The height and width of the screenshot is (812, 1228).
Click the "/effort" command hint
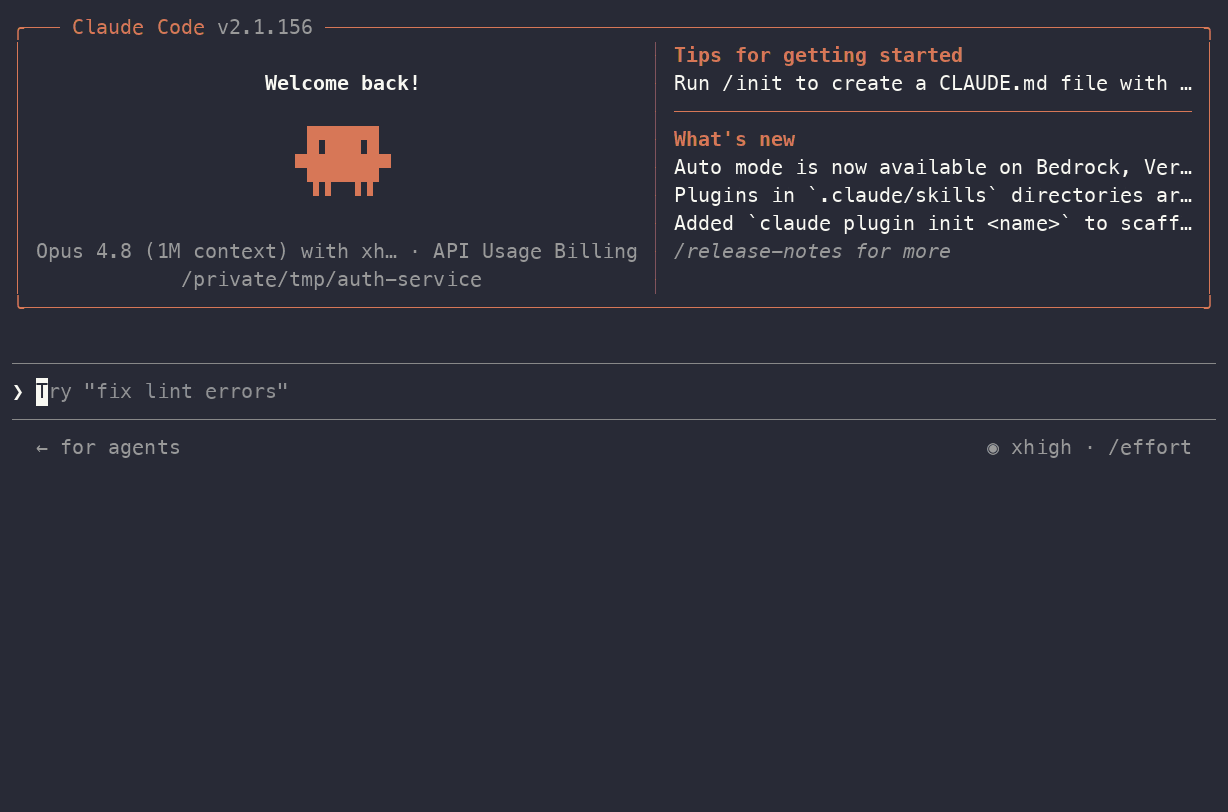(x=1150, y=447)
